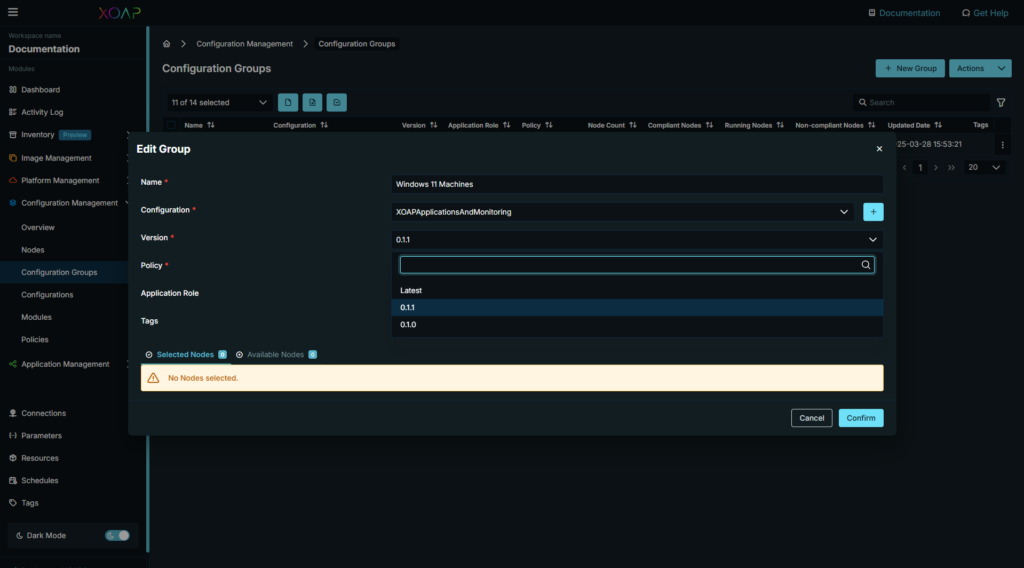Open the row's three-dot options menu
The width and height of the screenshot is (1024, 568).
1002,145
